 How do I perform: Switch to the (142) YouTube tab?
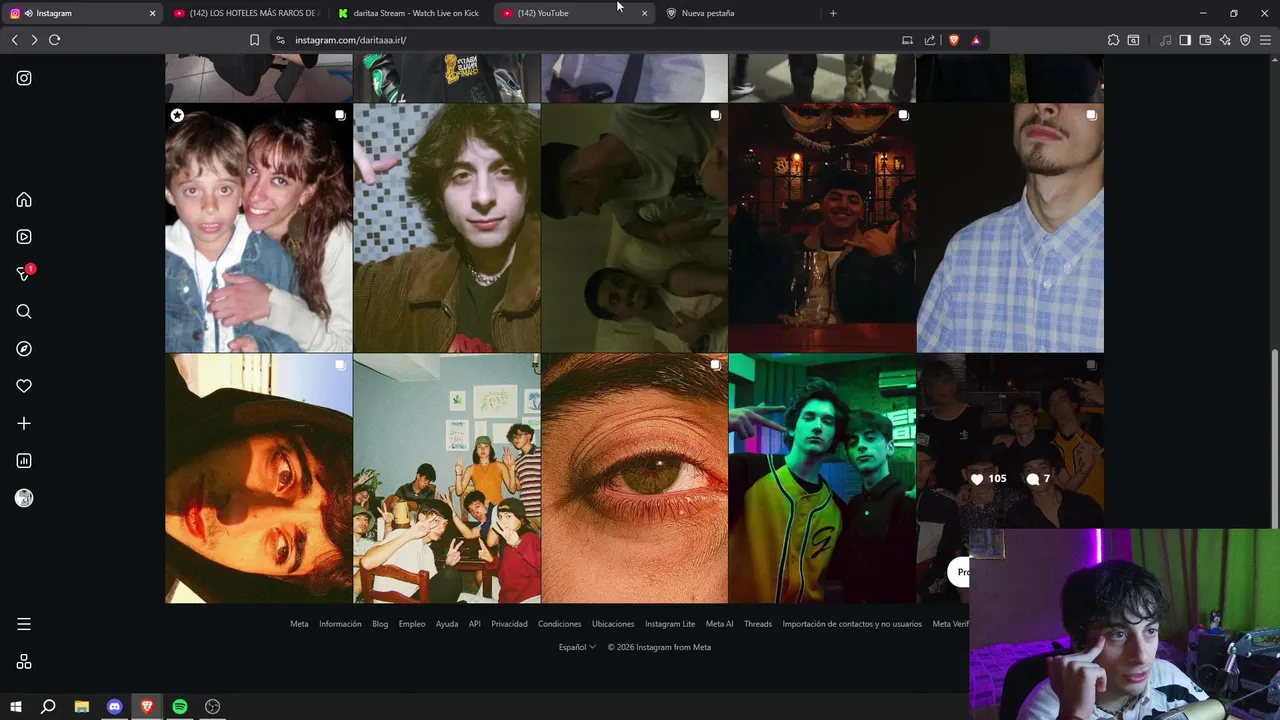tap(573, 13)
